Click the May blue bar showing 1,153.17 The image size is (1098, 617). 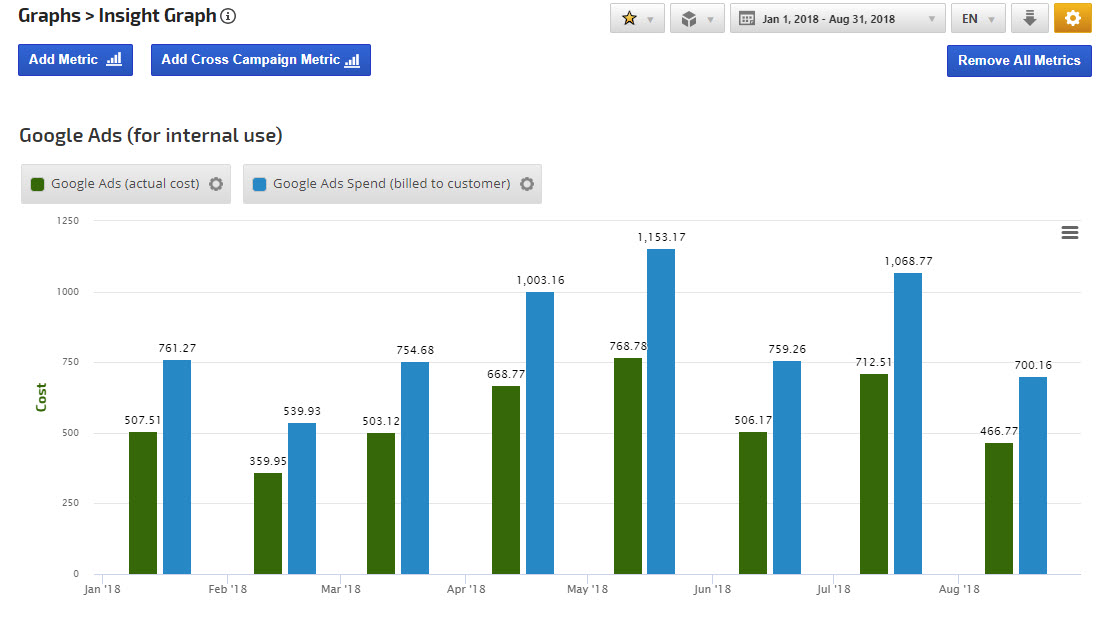[661, 410]
